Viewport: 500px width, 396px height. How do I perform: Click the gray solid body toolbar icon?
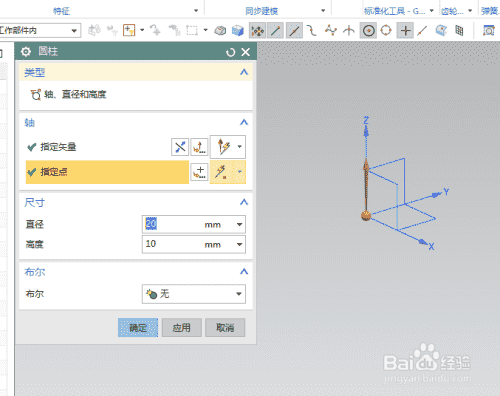[220, 31]
